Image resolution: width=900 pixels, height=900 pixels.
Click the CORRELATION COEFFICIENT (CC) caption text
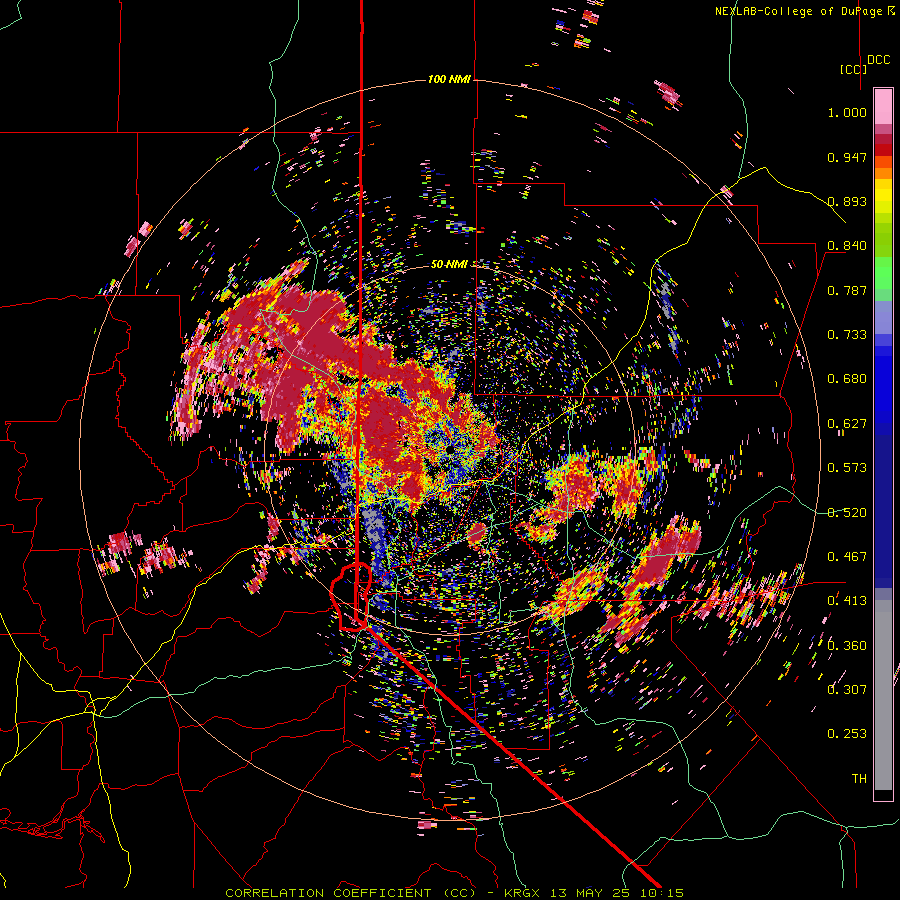[x=350, y=893]
